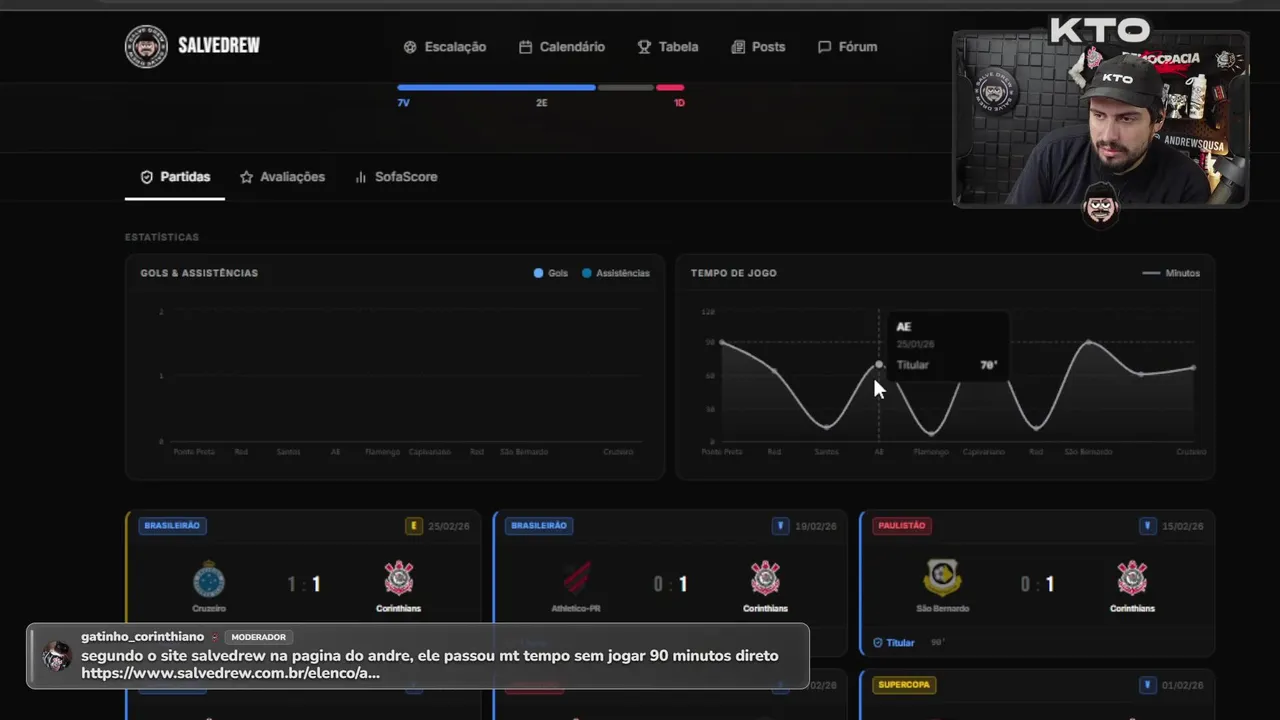This screenshot has height=720, width=1280.
Task: Click the blue 7V wins bar segment
Action: coord(496,88)
